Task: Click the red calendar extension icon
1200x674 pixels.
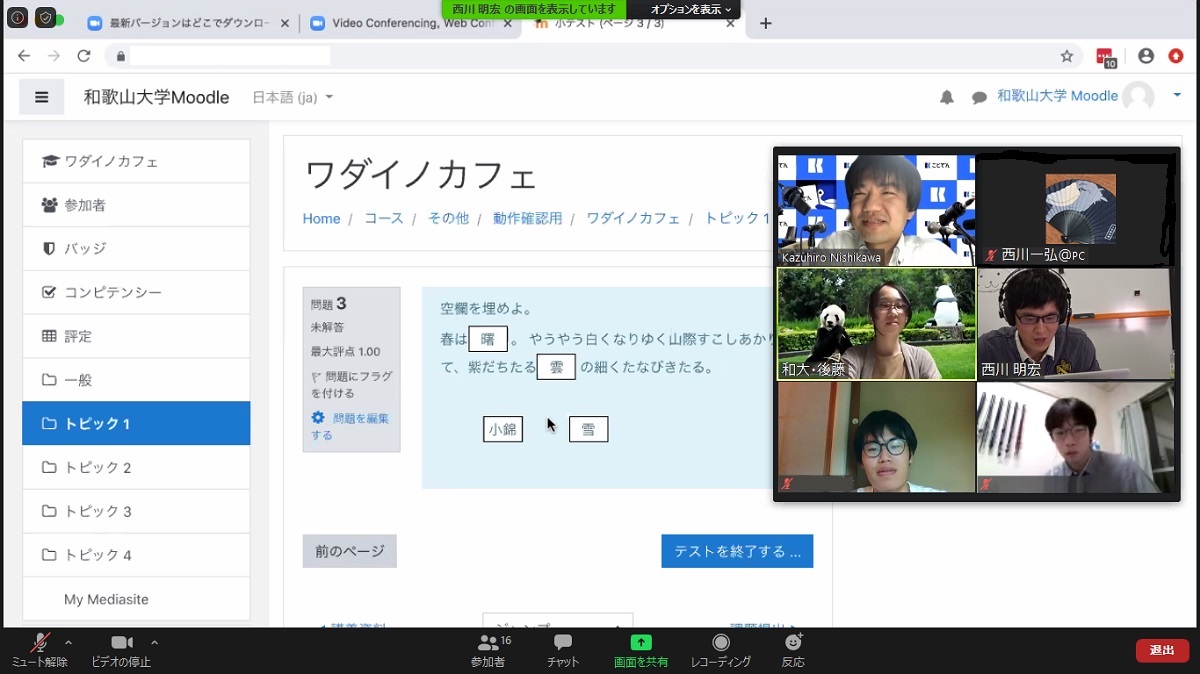Action: tap(1106, 57)
